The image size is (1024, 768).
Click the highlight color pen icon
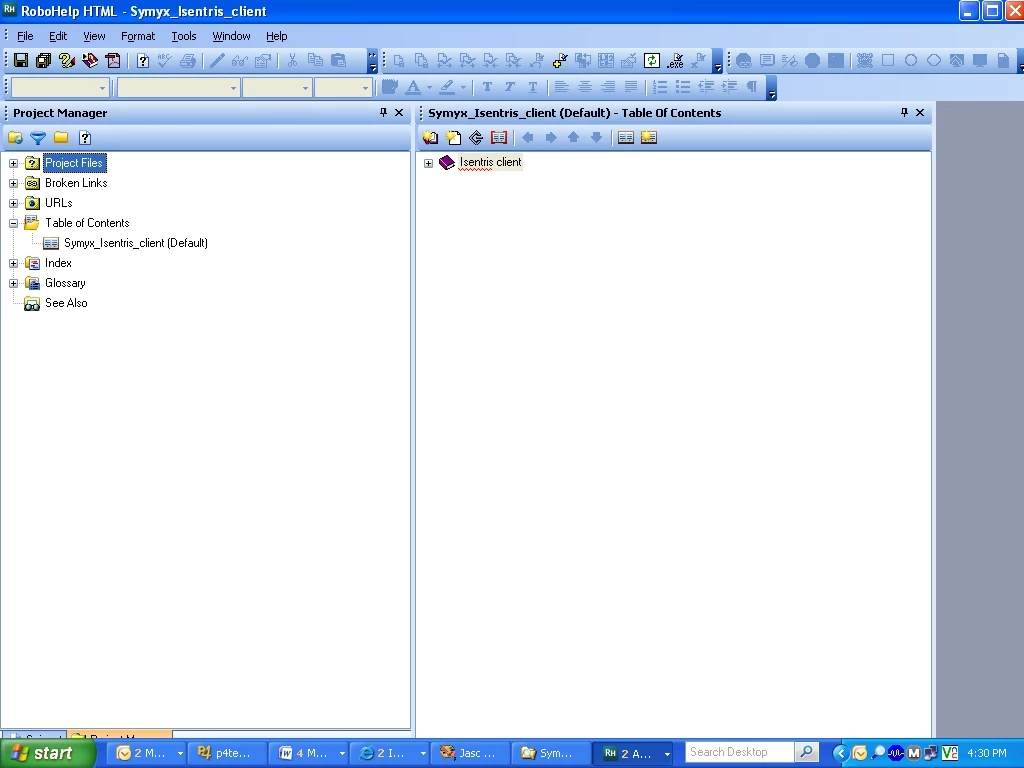pyautogui.click(x=447, y=88)
